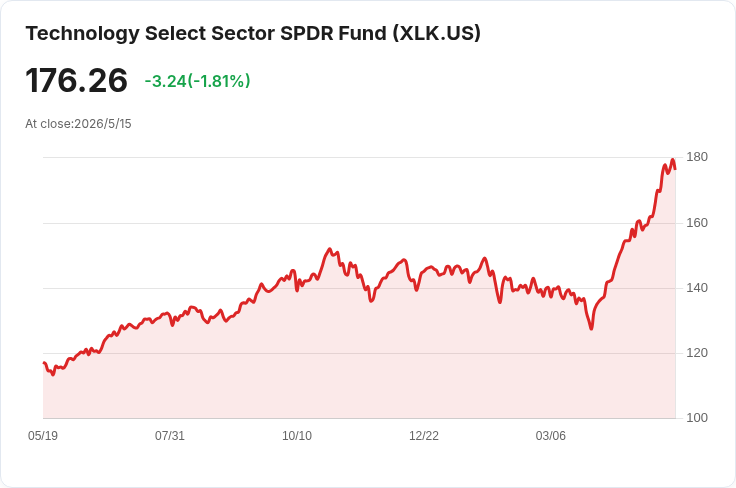Select the 176.26 price value
The height and width of the screenshot is (488, 736).
pyautogui.click(x=77, y=81)
